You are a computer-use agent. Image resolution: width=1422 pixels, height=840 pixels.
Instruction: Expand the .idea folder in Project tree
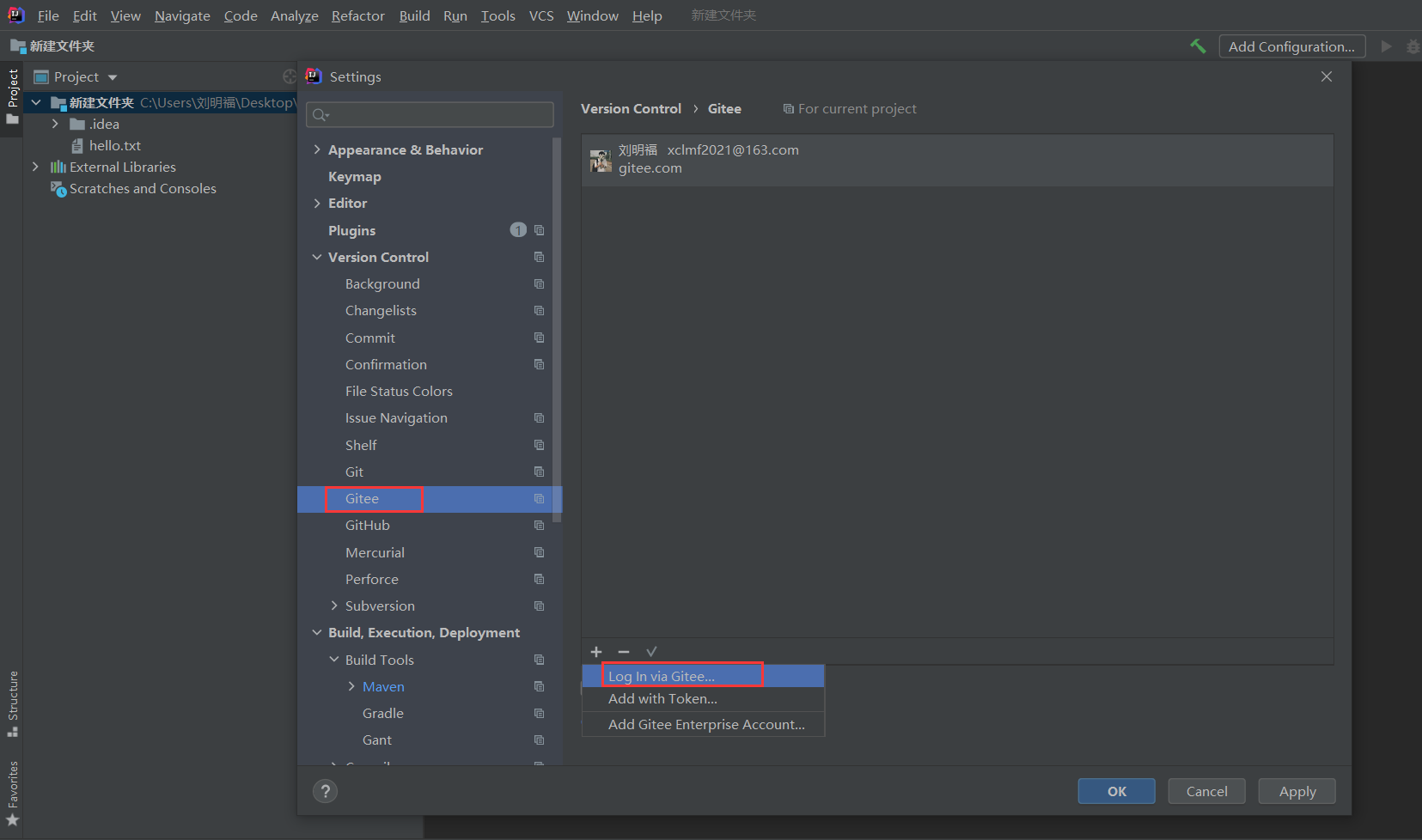(55, 124)
